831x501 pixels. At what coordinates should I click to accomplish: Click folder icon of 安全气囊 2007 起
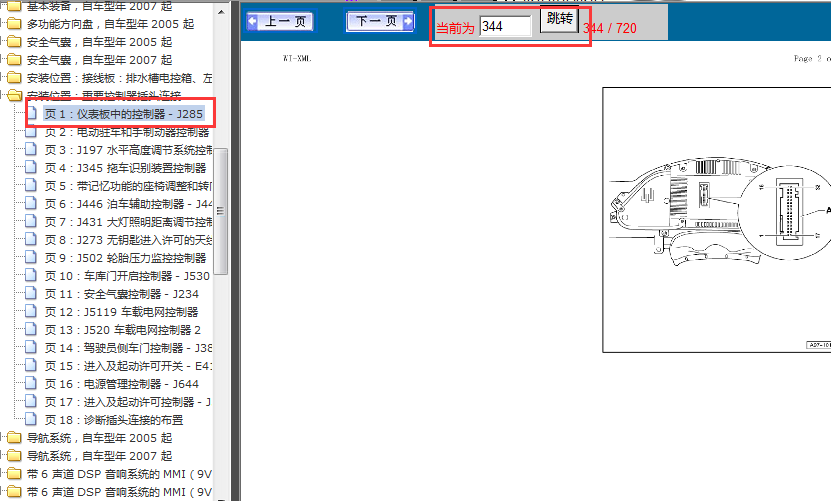[x=14, y=60]
